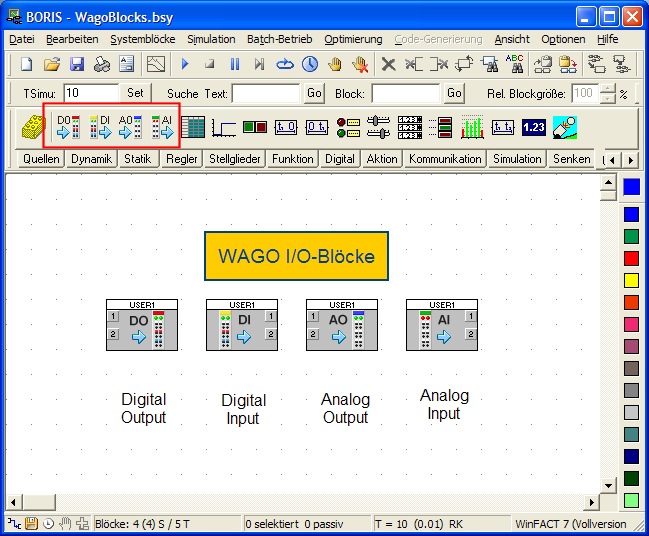Open the Optimierung menu
The height and width of the screenshot is (536, 649).
click(353, 39)
